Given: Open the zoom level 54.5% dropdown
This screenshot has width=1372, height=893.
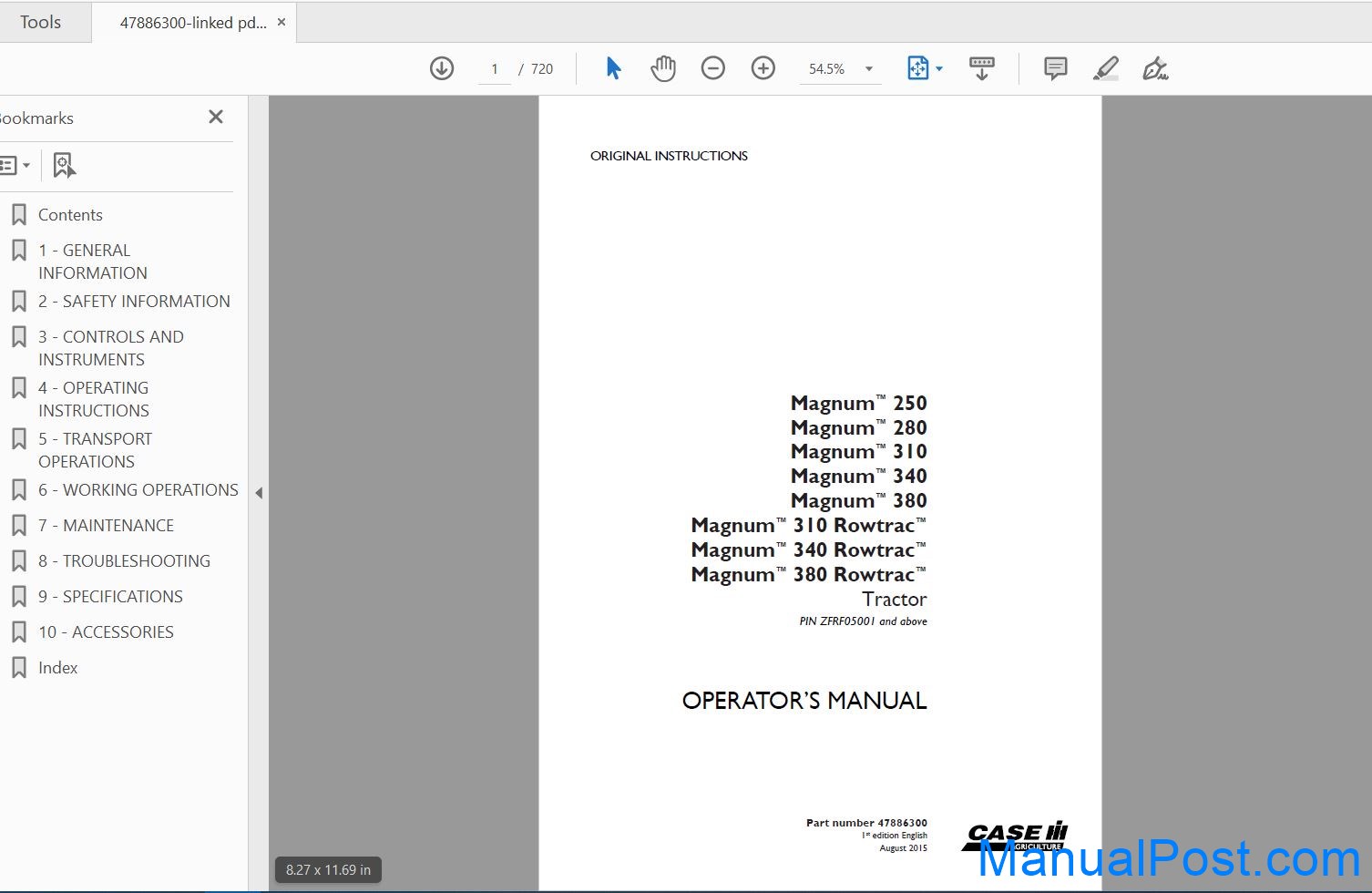Looking at the screenshot, I should pos(840,69).
